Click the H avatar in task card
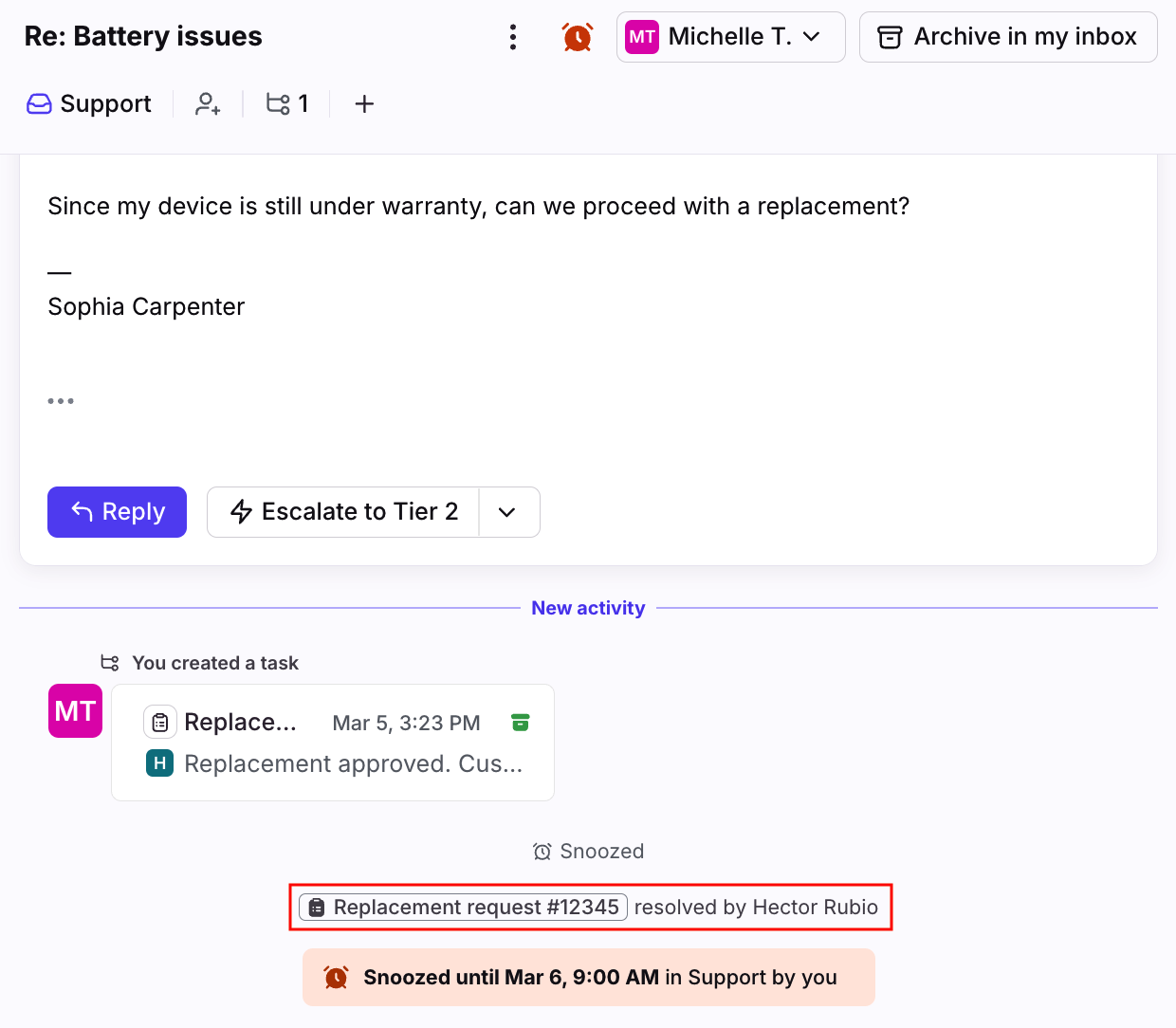1176x1028 pixels. point(159,763)
